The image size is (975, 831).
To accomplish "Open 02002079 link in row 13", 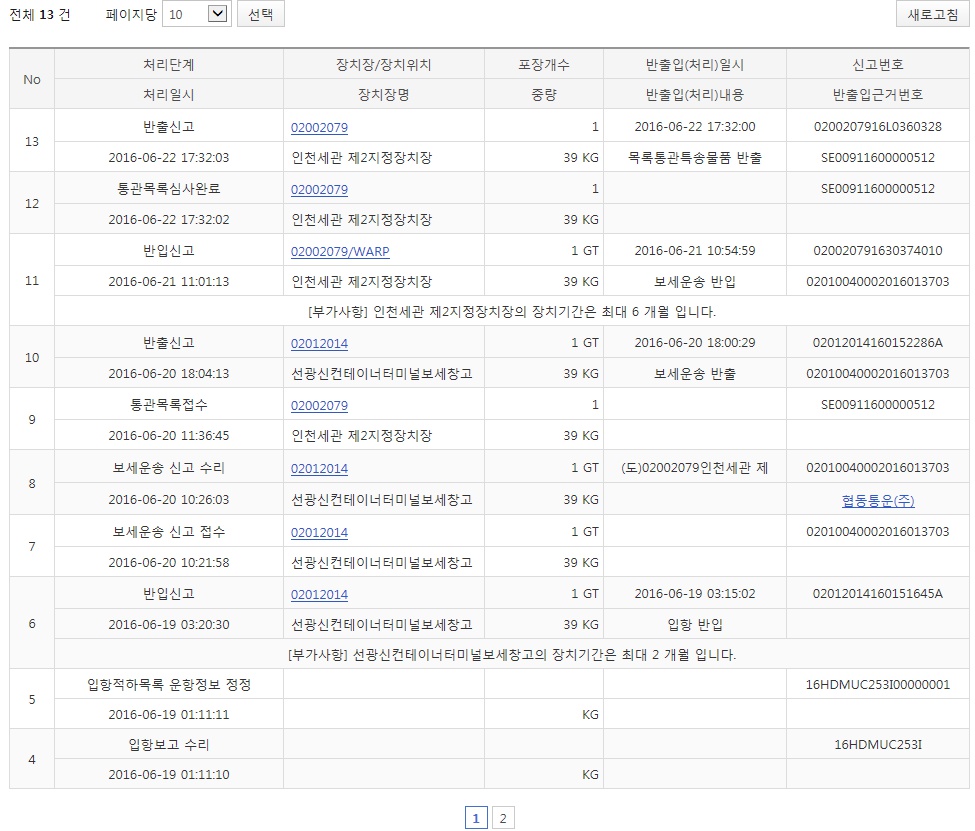I will (x=319, y=127).
